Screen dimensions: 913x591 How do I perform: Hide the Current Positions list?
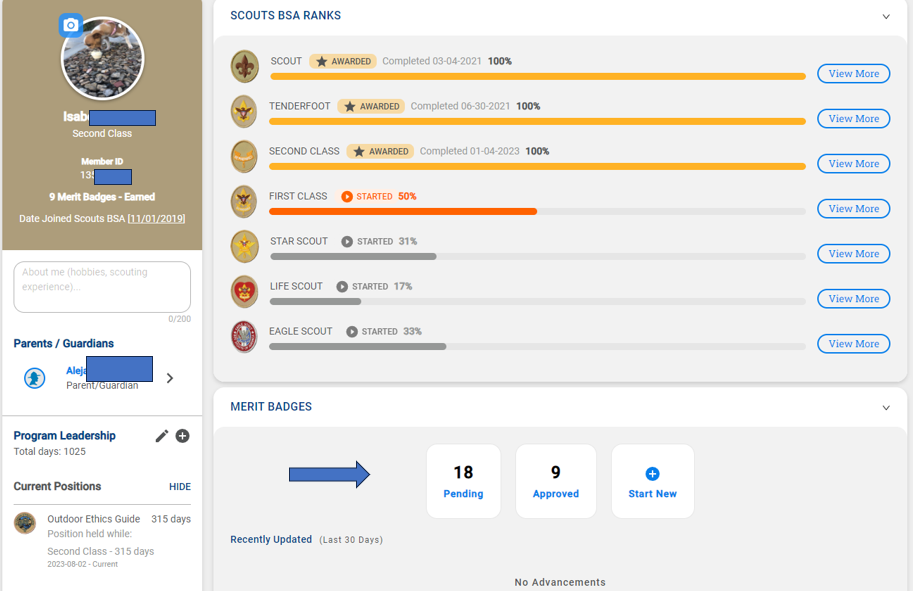coord(180,487)
